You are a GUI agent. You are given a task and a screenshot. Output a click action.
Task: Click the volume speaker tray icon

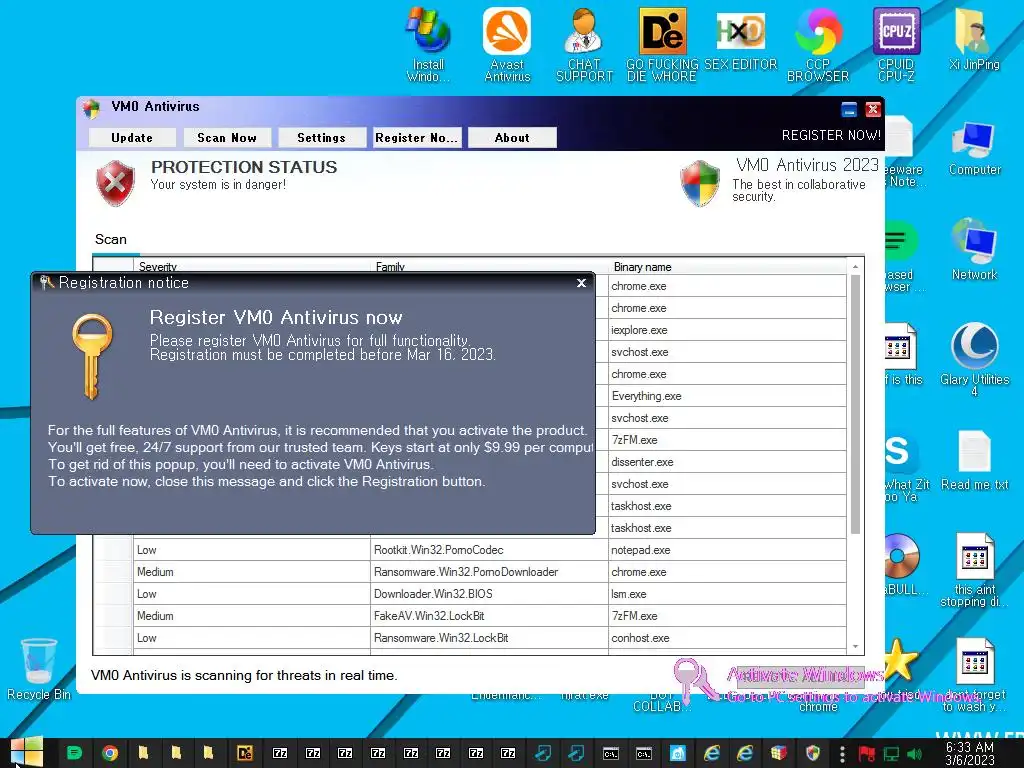click(x=914, y=754)
